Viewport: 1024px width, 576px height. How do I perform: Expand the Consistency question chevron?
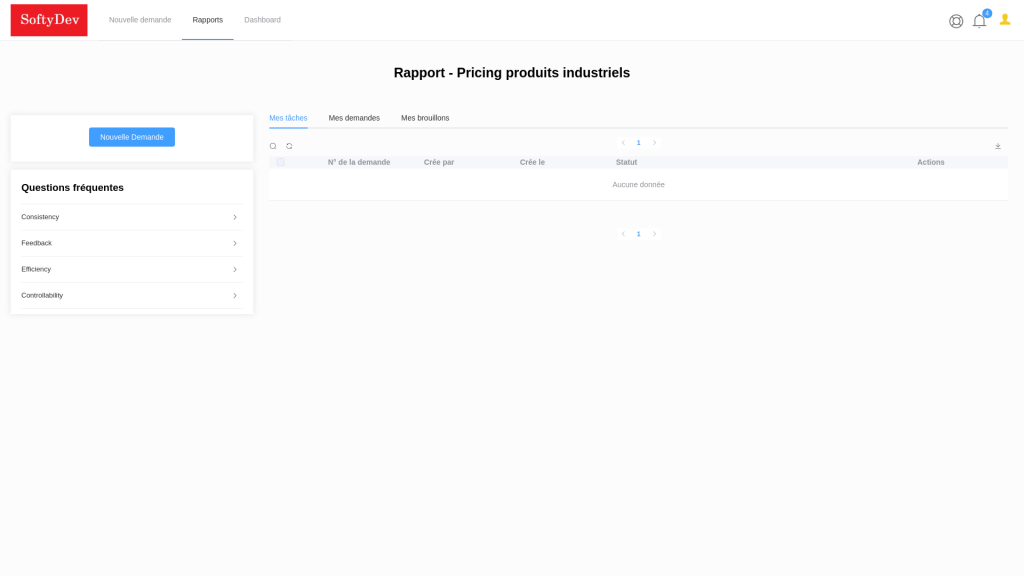[x=235, y=217]
